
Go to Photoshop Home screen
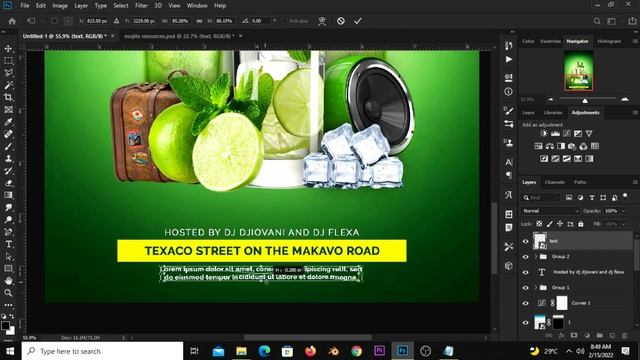point(12,21)
